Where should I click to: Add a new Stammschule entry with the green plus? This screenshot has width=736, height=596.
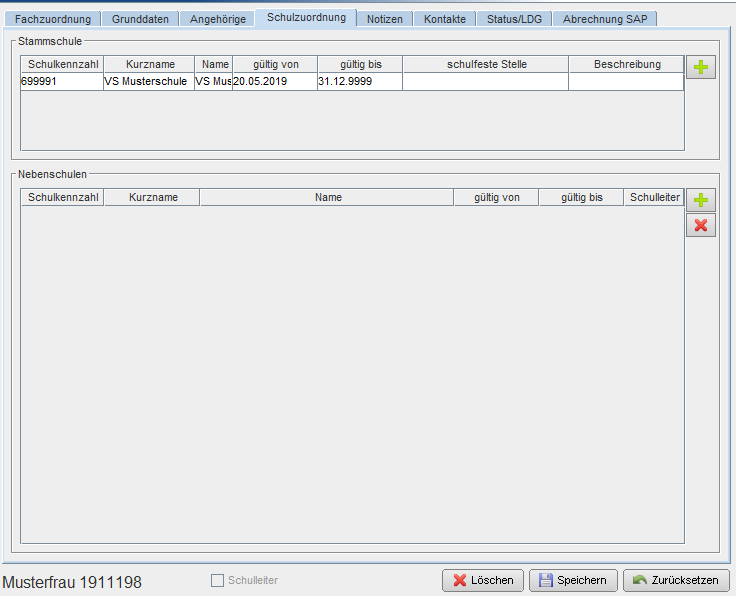point(701,67)
